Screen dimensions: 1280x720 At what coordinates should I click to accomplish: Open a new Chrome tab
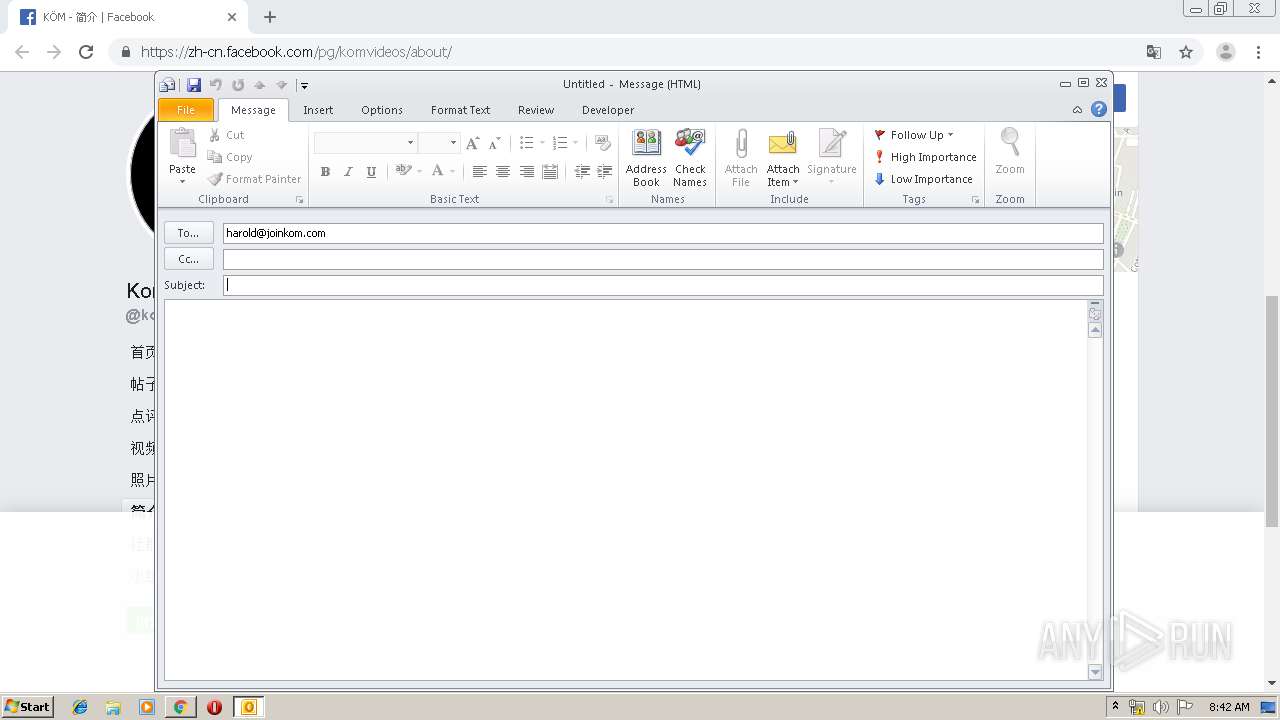[x=270, y=17]
